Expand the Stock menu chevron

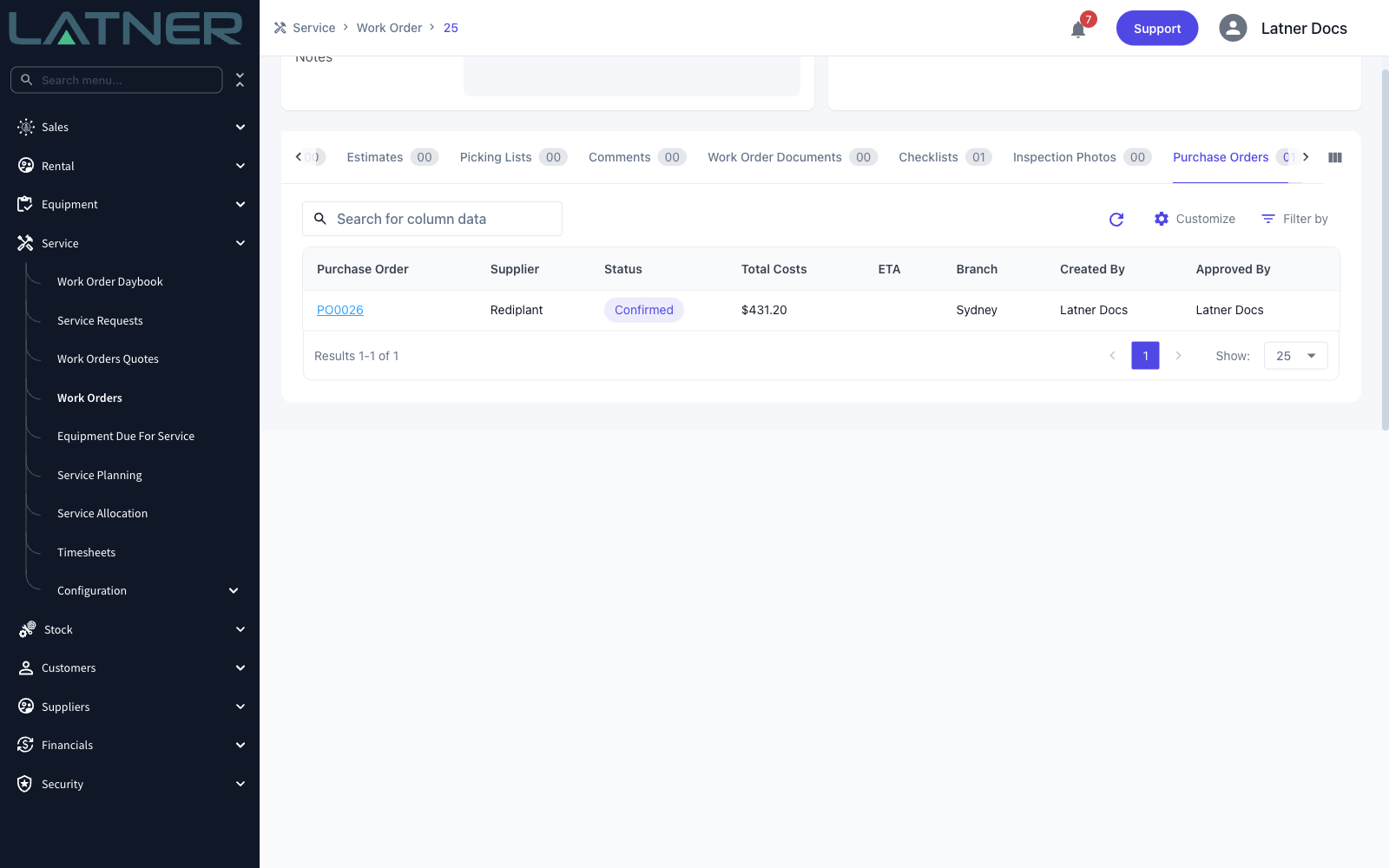pos(240,629)
